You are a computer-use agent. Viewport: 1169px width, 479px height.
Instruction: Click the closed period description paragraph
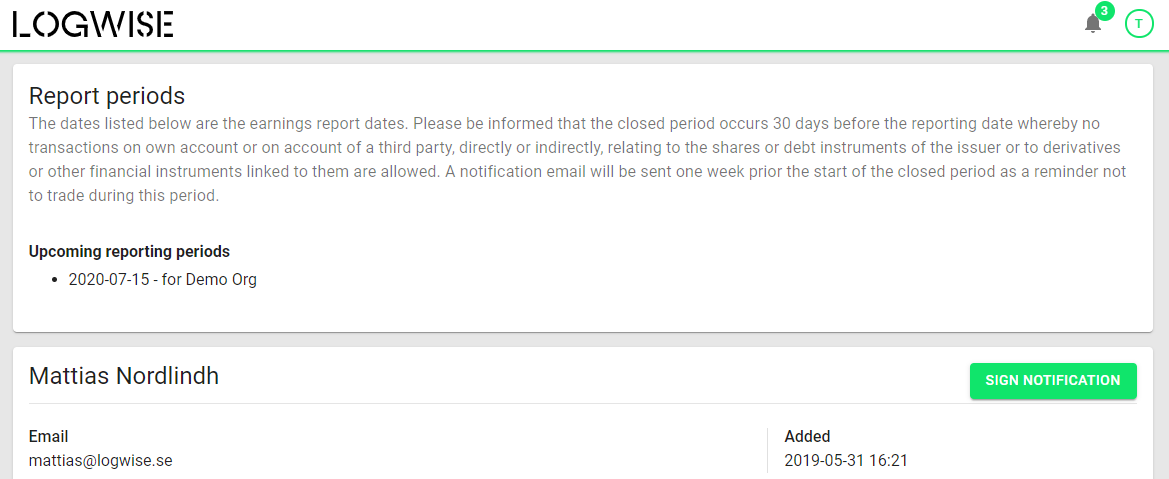[579, 160]
